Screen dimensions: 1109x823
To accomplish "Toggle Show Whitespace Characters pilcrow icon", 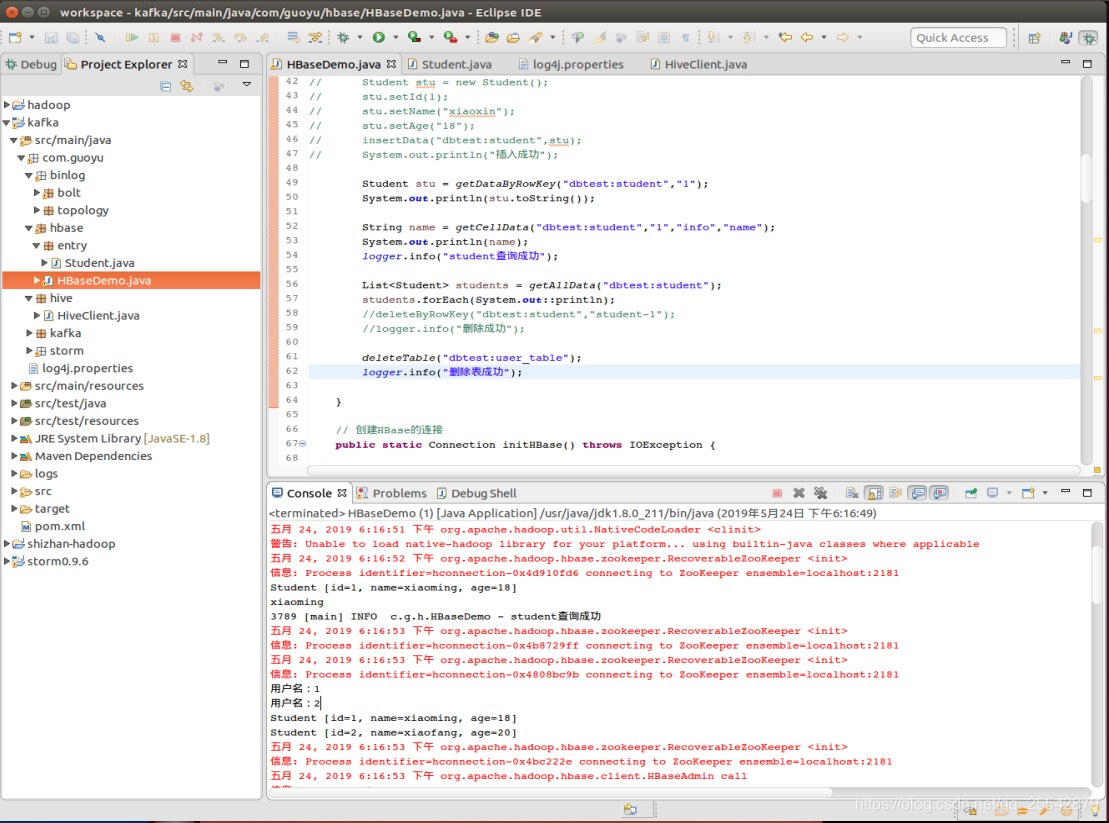I will (x=685, y=37).
